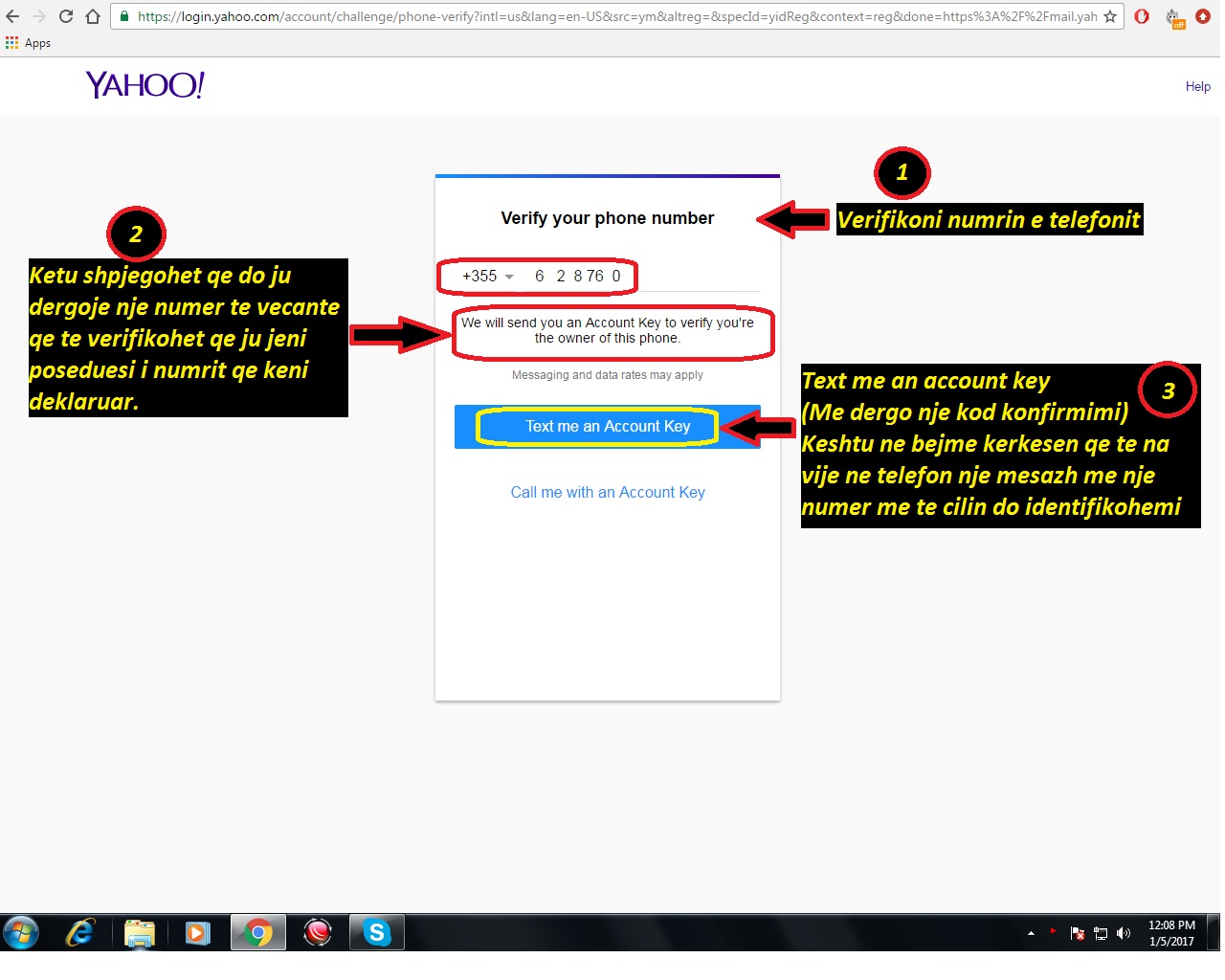
Task: Open the extension icon showing 'off' badge
Action: (x=1174, y=17)
